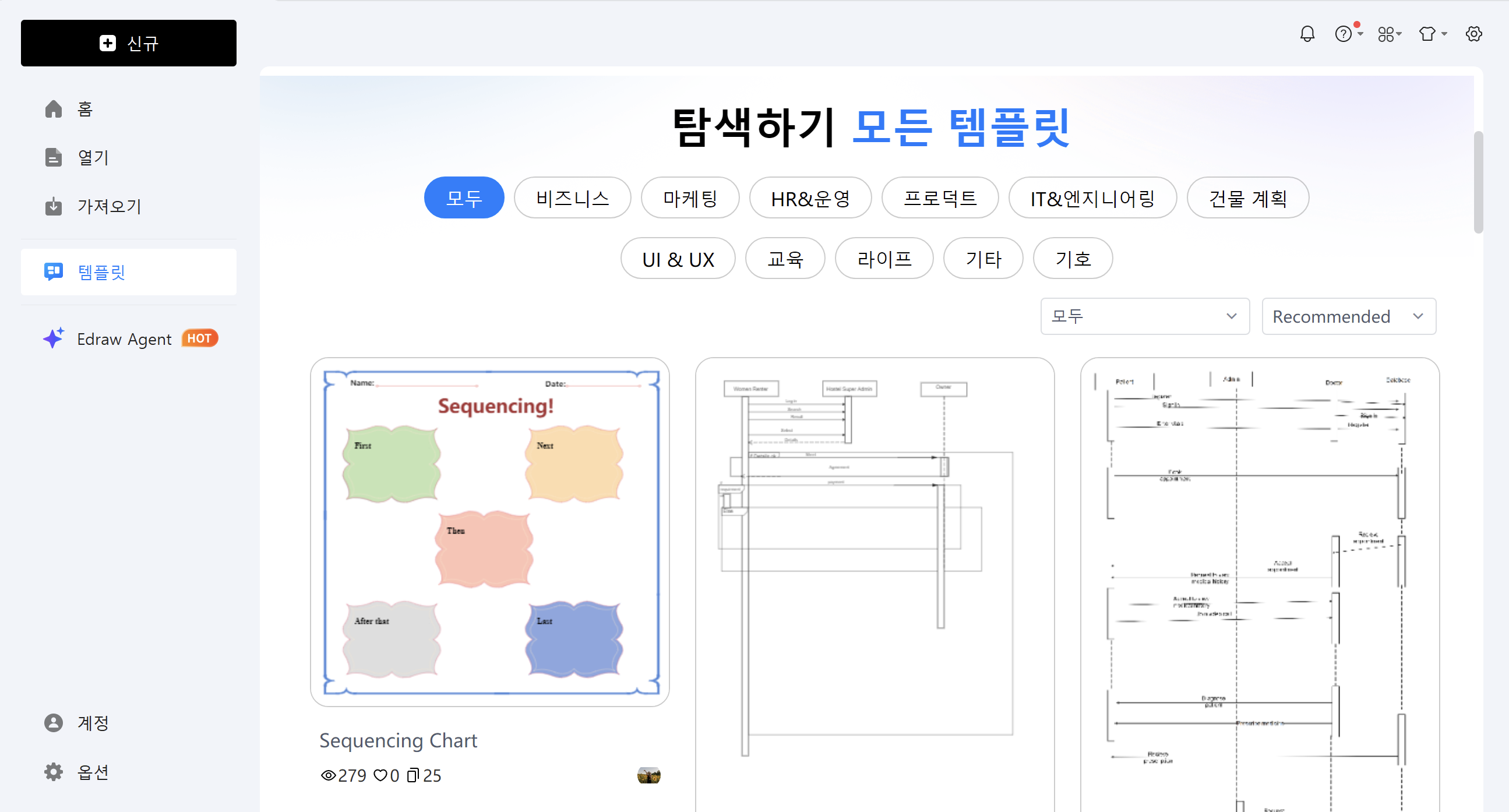Click the 신규 new document button

click(128, 43)
